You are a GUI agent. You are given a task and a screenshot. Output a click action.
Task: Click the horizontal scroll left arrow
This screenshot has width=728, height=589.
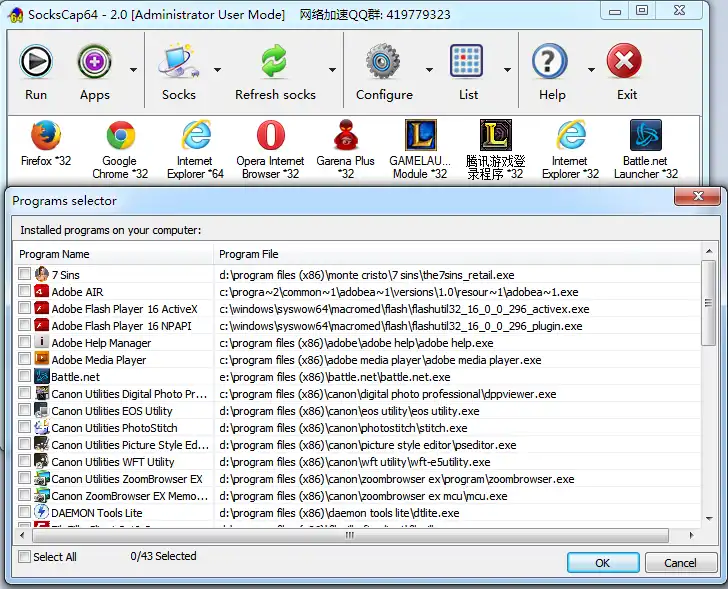pyautogui.click(x=22, y=535)
